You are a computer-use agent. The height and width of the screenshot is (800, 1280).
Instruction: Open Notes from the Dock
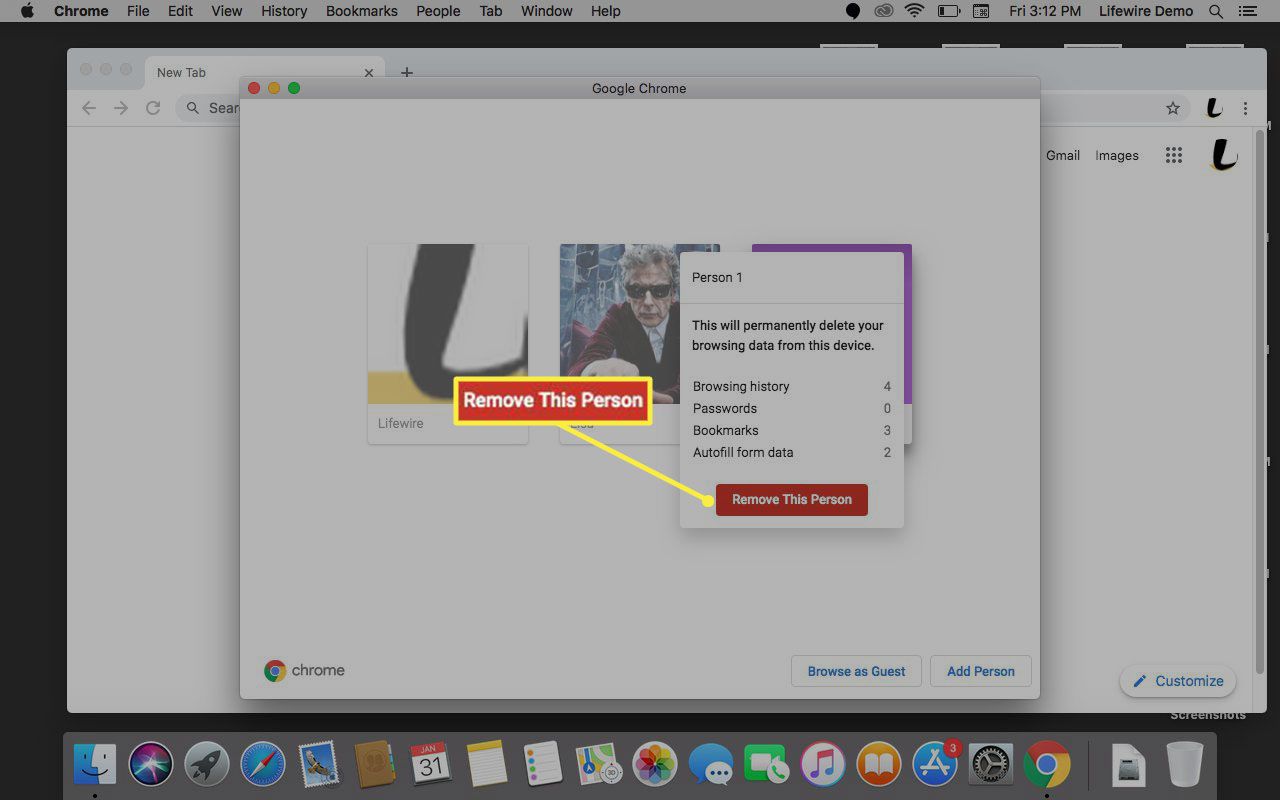(x=487, y=765)
